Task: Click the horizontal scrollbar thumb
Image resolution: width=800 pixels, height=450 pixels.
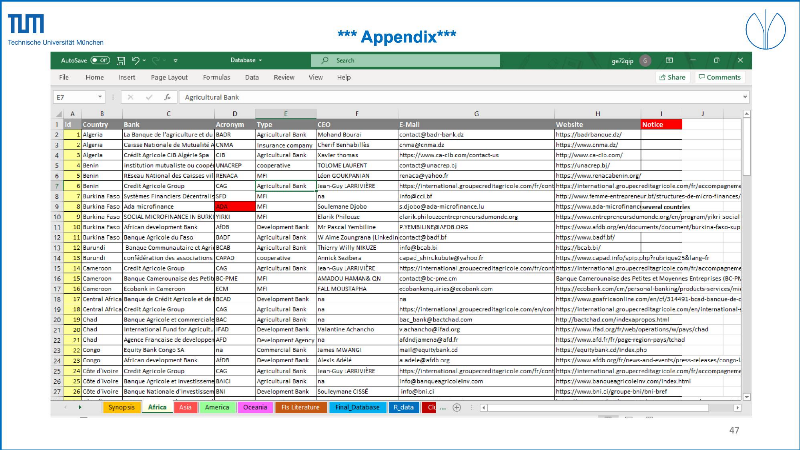Action: [x=598, y=408]
